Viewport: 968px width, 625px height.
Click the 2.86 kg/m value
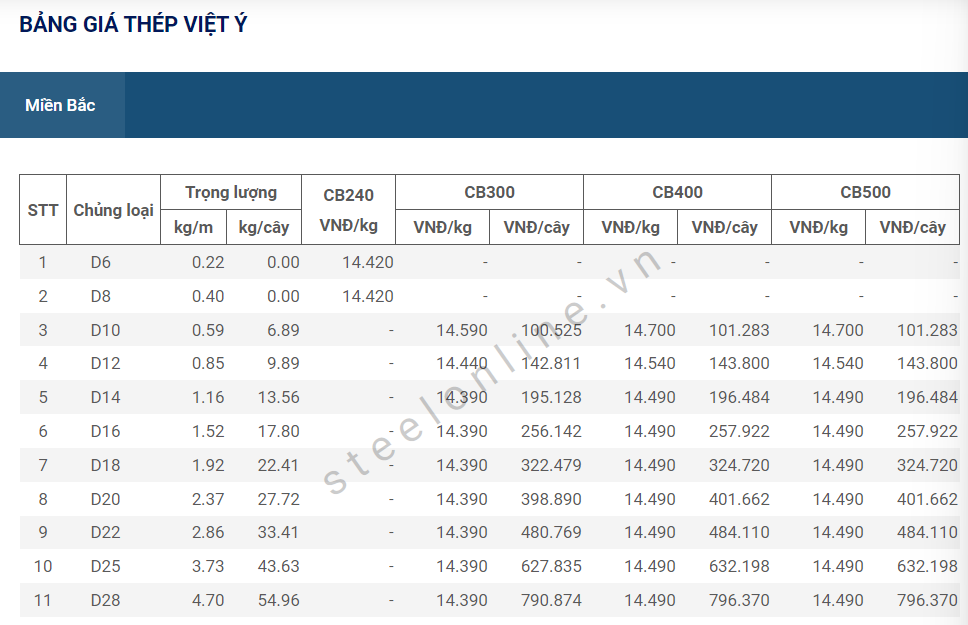[x=208, y=532]
